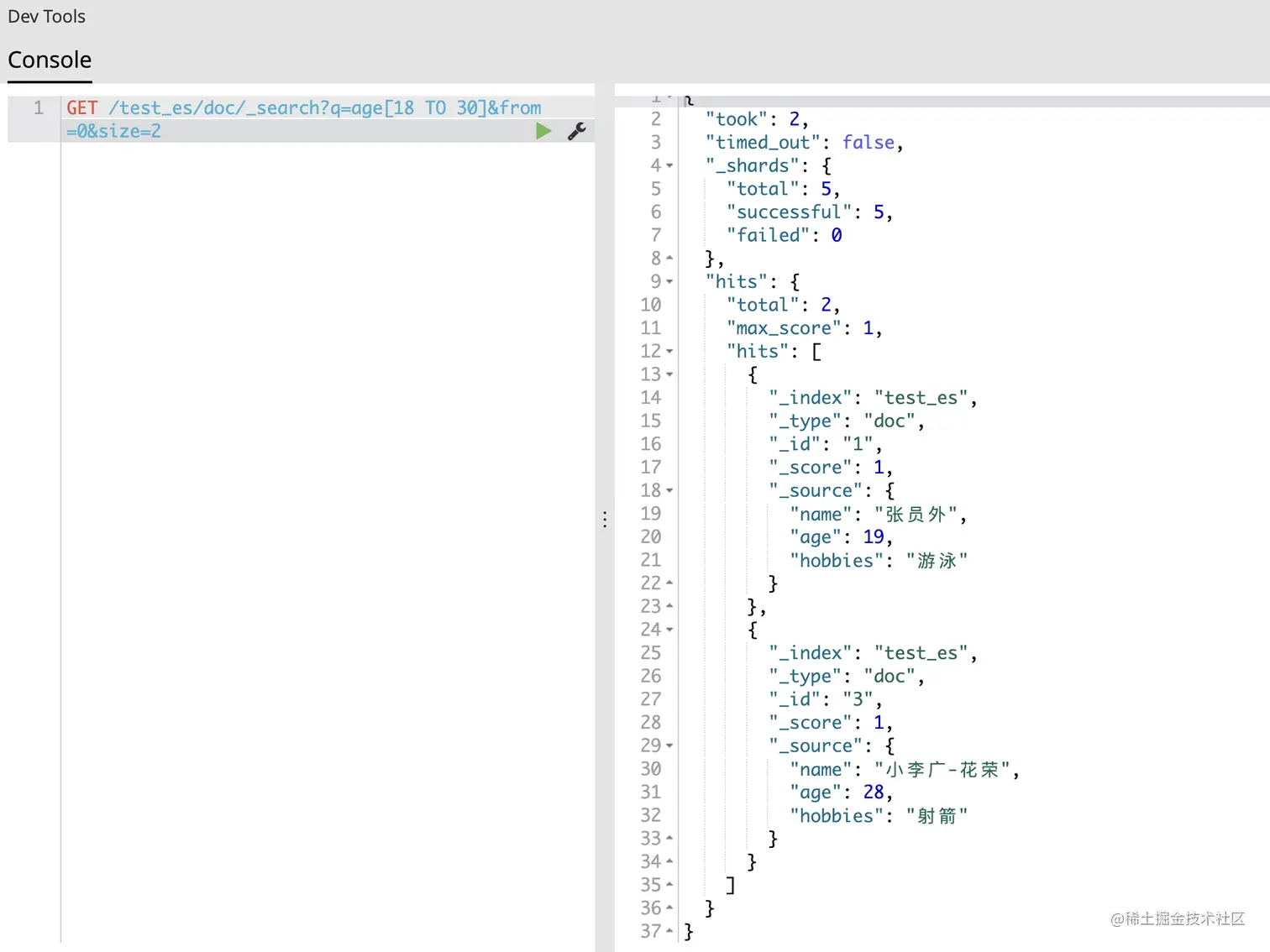Collapse the hits array at line 12

(x=669, y=352)
